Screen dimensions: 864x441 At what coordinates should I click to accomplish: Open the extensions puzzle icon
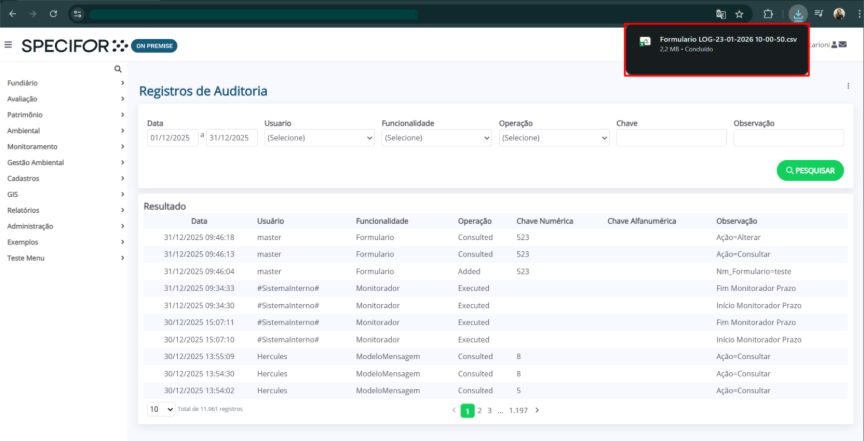pos(768,14)
